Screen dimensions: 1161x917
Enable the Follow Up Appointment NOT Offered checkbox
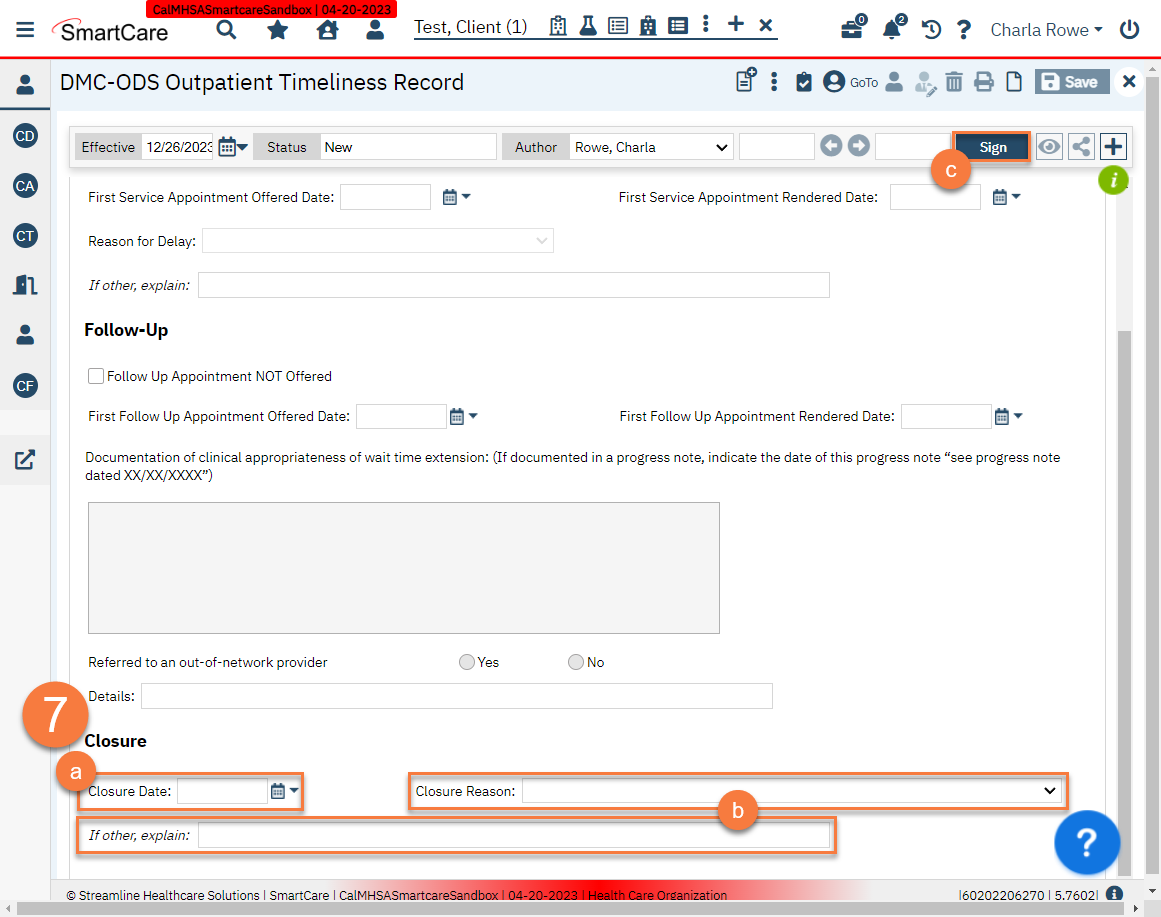tap(95, 376)
